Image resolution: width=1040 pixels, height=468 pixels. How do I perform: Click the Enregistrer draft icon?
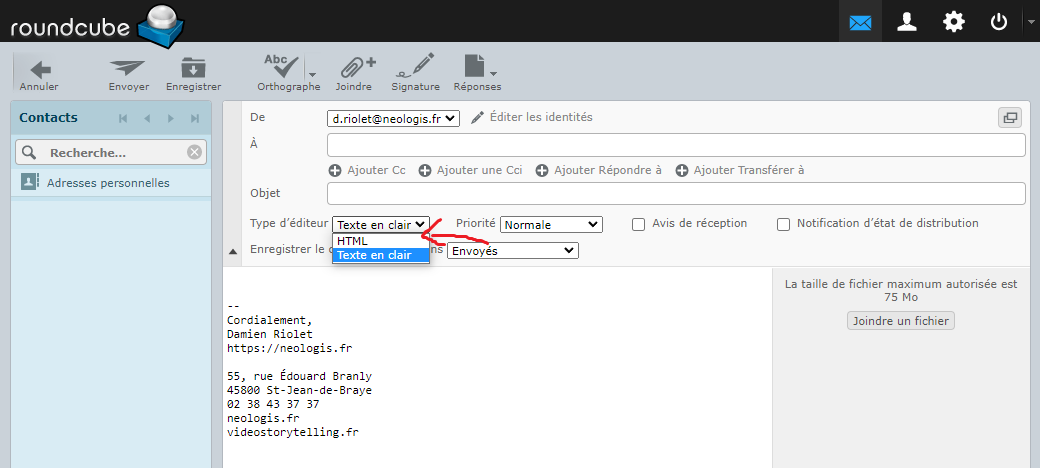point(193,69)
